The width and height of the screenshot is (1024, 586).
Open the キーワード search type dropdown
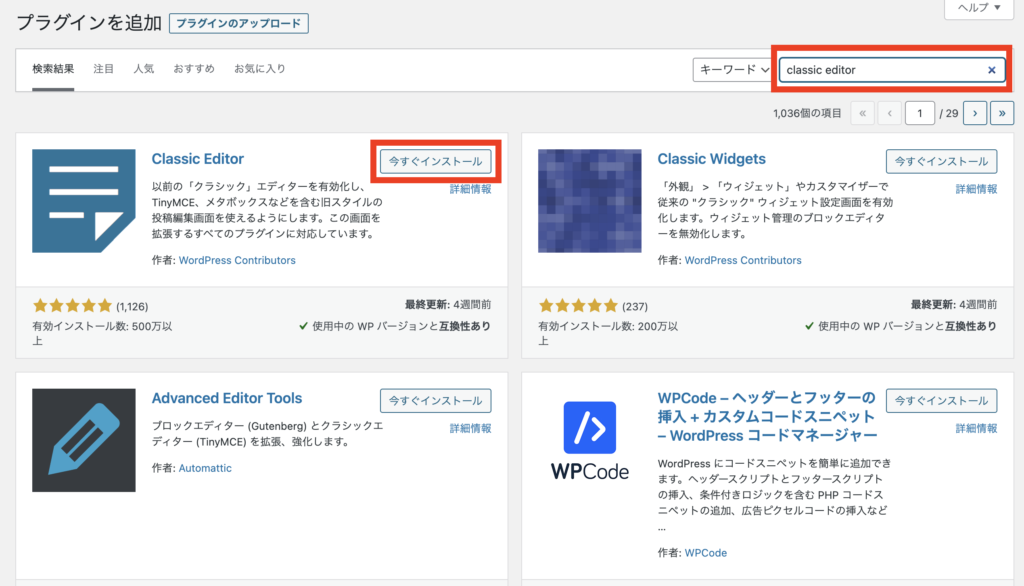coord(733,70)
